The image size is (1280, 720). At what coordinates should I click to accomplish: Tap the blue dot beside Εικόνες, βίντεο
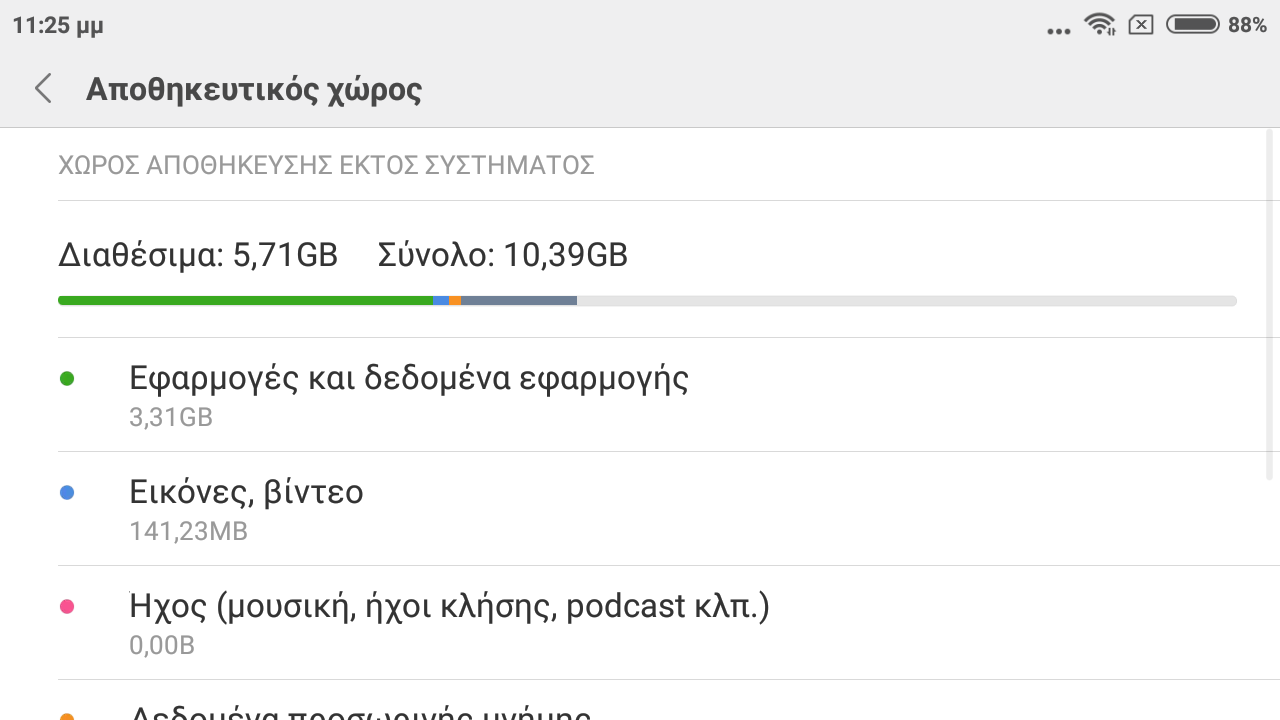coord(67,492)
